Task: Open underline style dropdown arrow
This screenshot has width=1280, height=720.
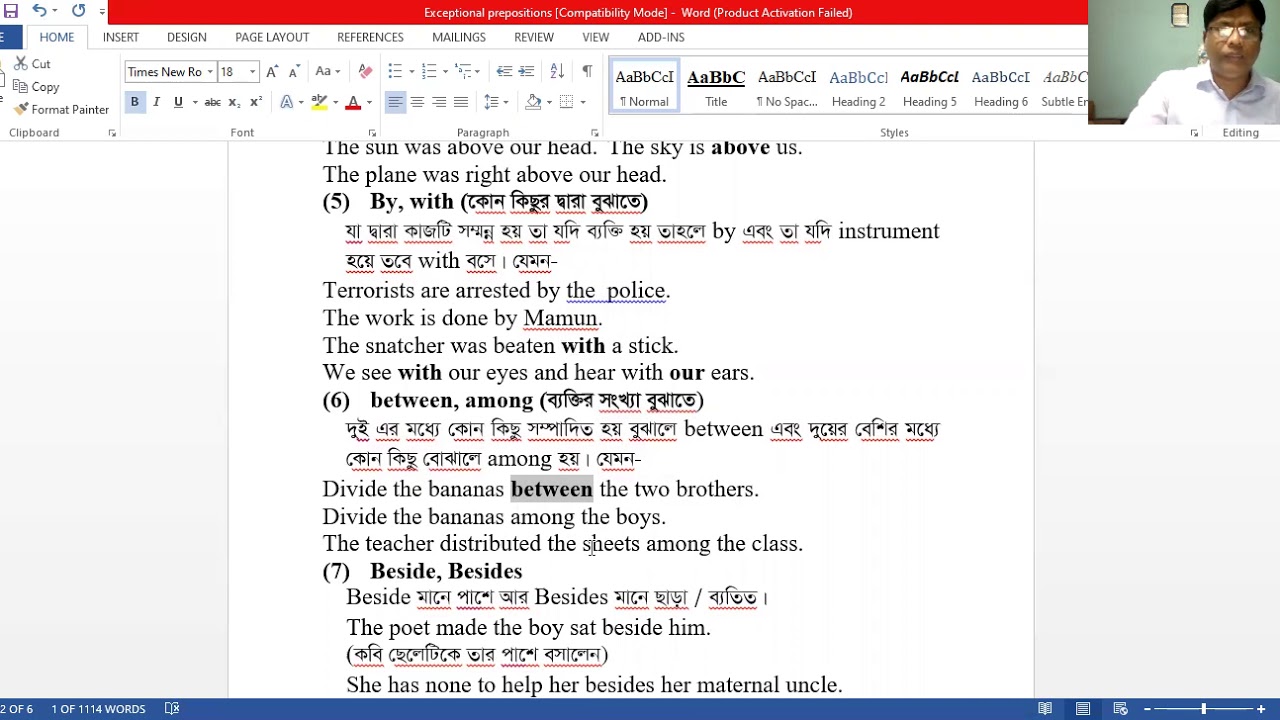Action: [194, 102]
